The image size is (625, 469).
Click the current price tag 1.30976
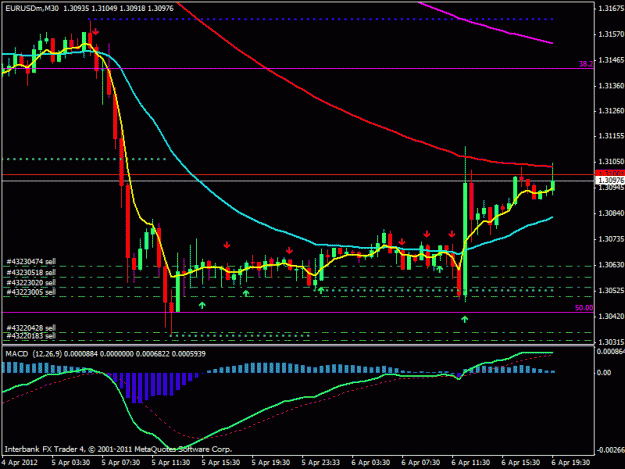(x=610, y=181)
